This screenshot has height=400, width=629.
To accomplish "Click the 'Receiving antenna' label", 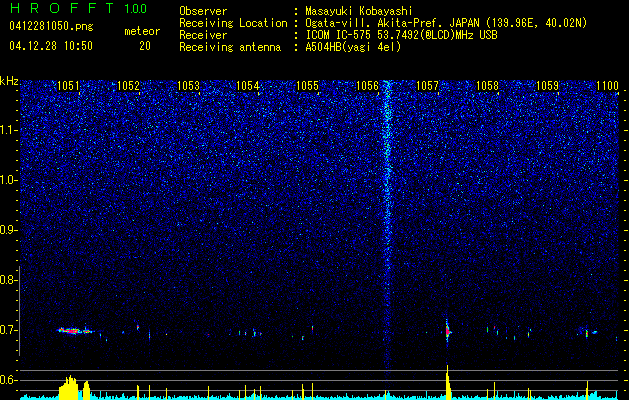I will point(230,47).
